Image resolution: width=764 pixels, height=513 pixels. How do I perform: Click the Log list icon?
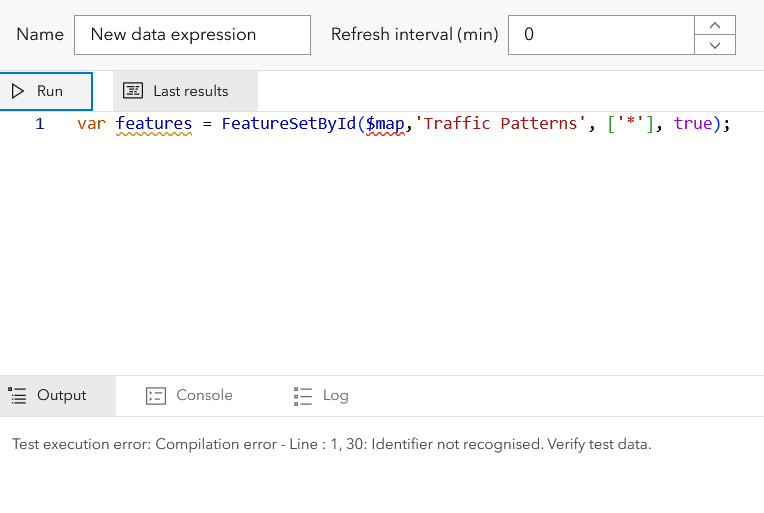pyautogui.click(x=303, y=396)
